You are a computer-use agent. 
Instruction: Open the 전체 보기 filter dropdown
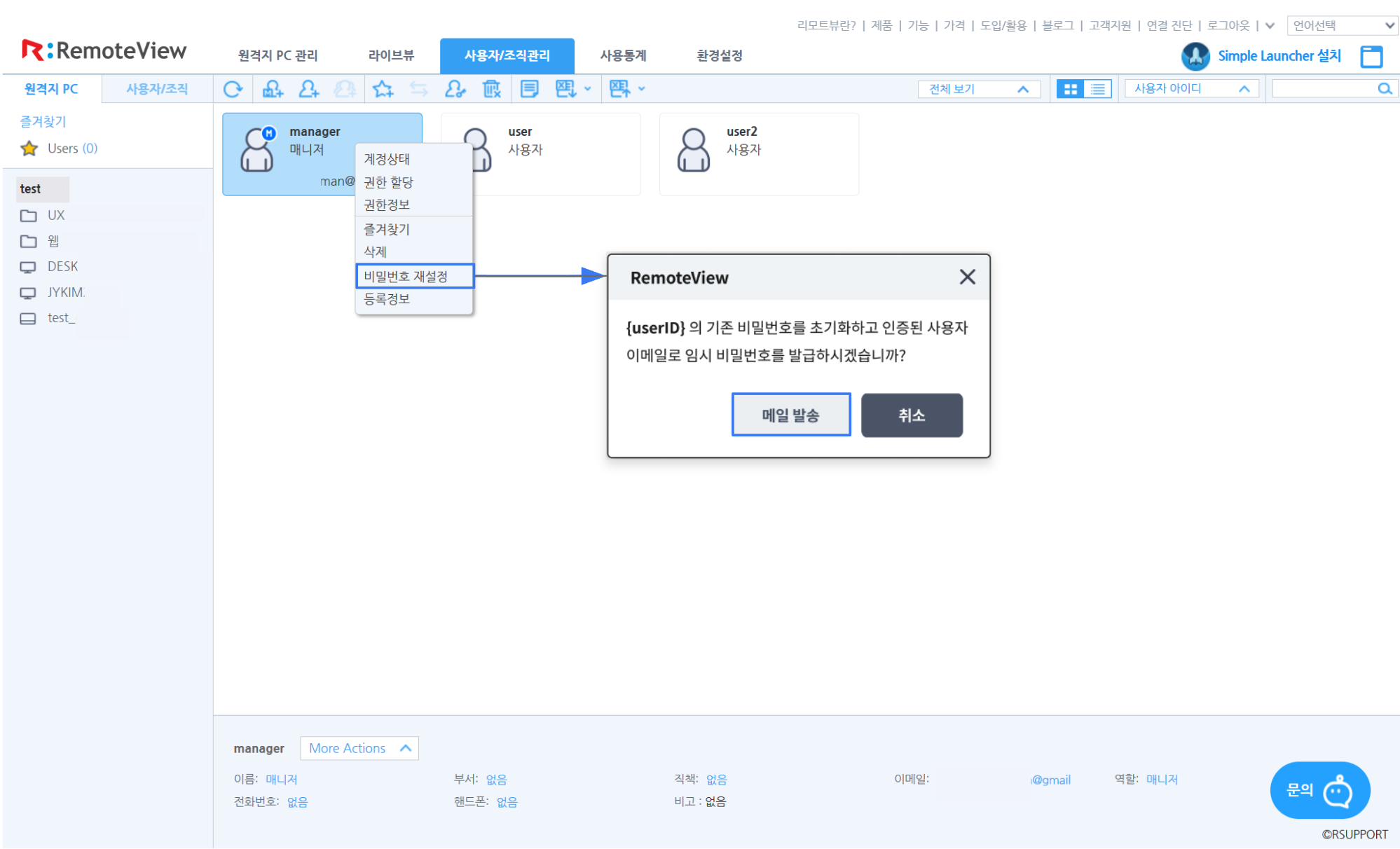978,89
